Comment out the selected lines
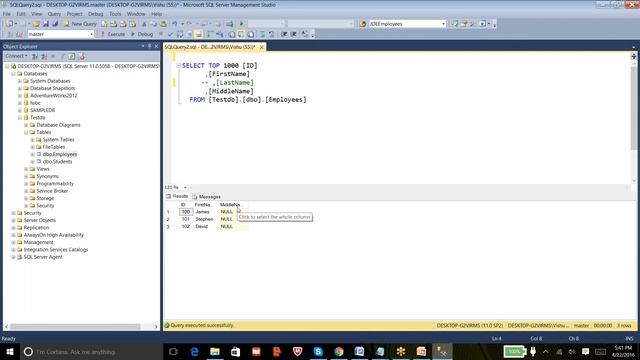 click(x=262, y=34)
